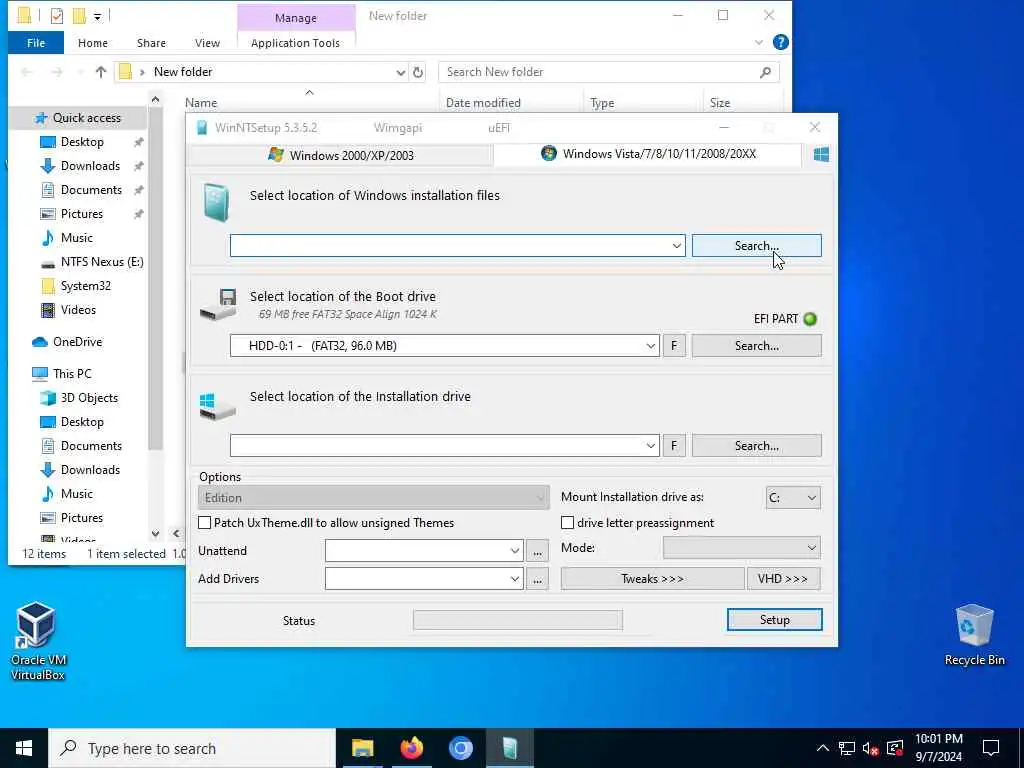The height and width of the screenshot is (768, 1024).
Task: Click the Explorer help question mark icon
Action: click(x=780, y=42)
